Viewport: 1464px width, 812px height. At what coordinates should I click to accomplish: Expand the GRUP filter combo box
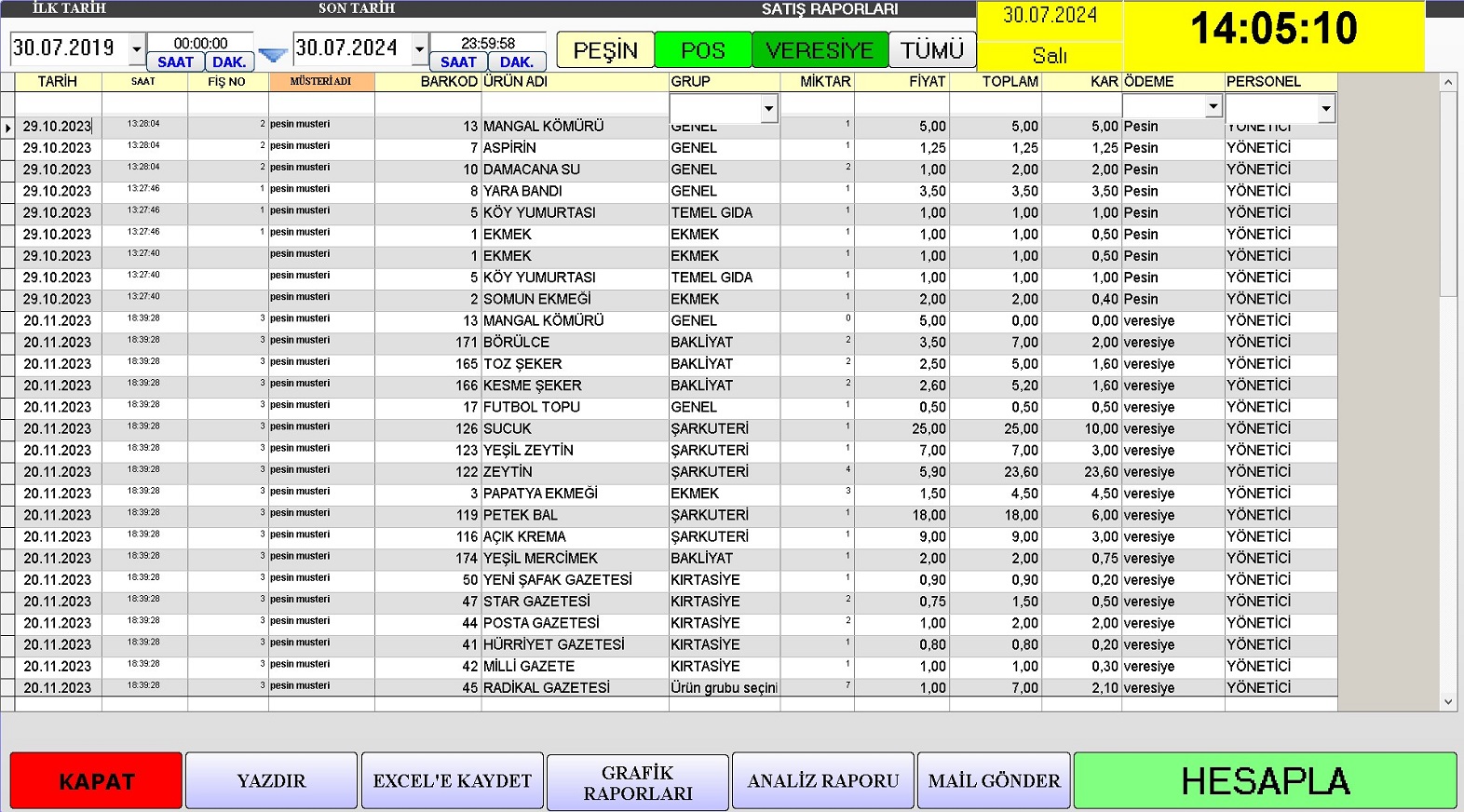[x=769, y=108]
